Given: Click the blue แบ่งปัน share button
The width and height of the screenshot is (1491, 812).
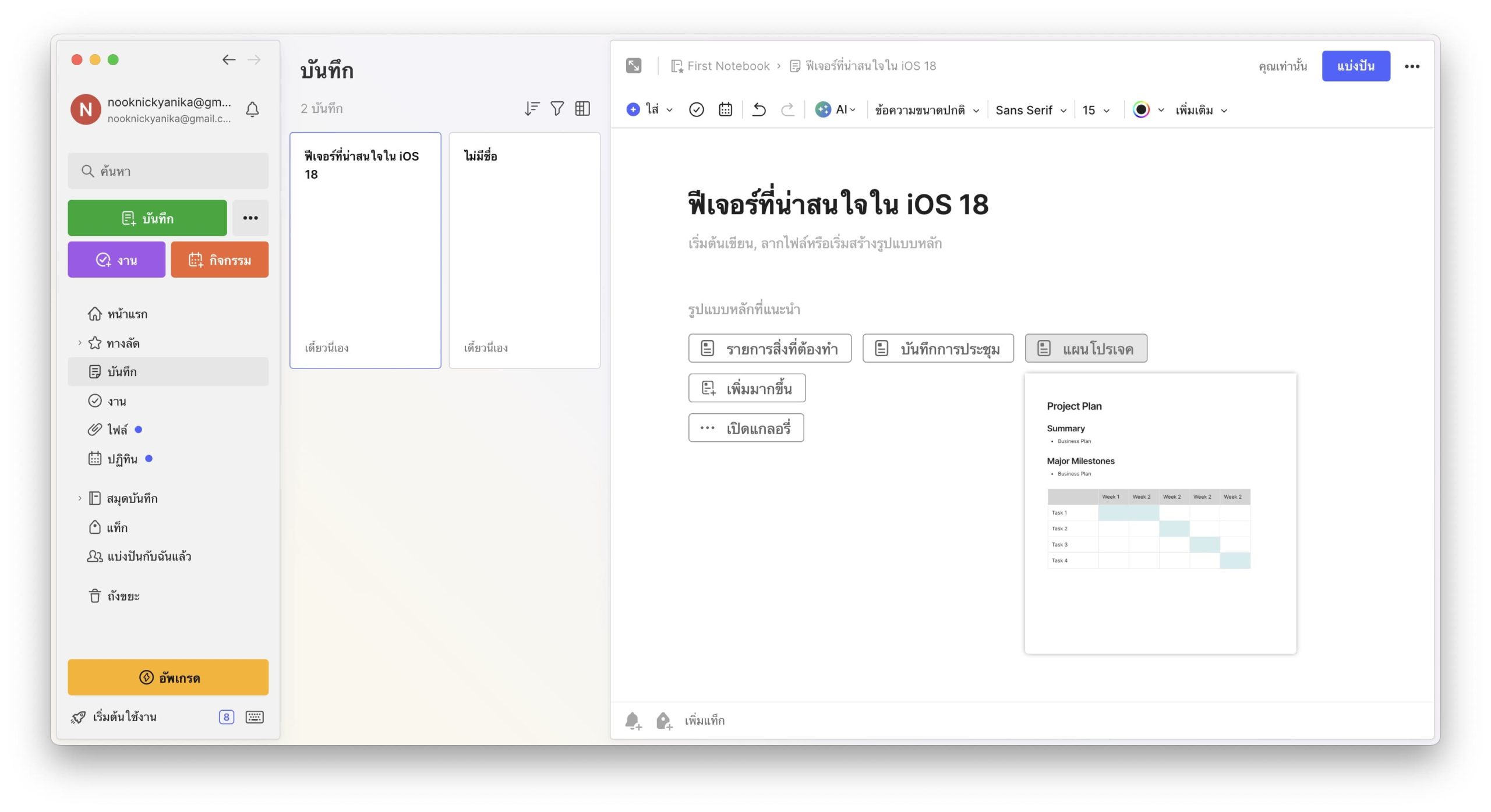Looking at the screenshot, I should tap(1355, 66).
